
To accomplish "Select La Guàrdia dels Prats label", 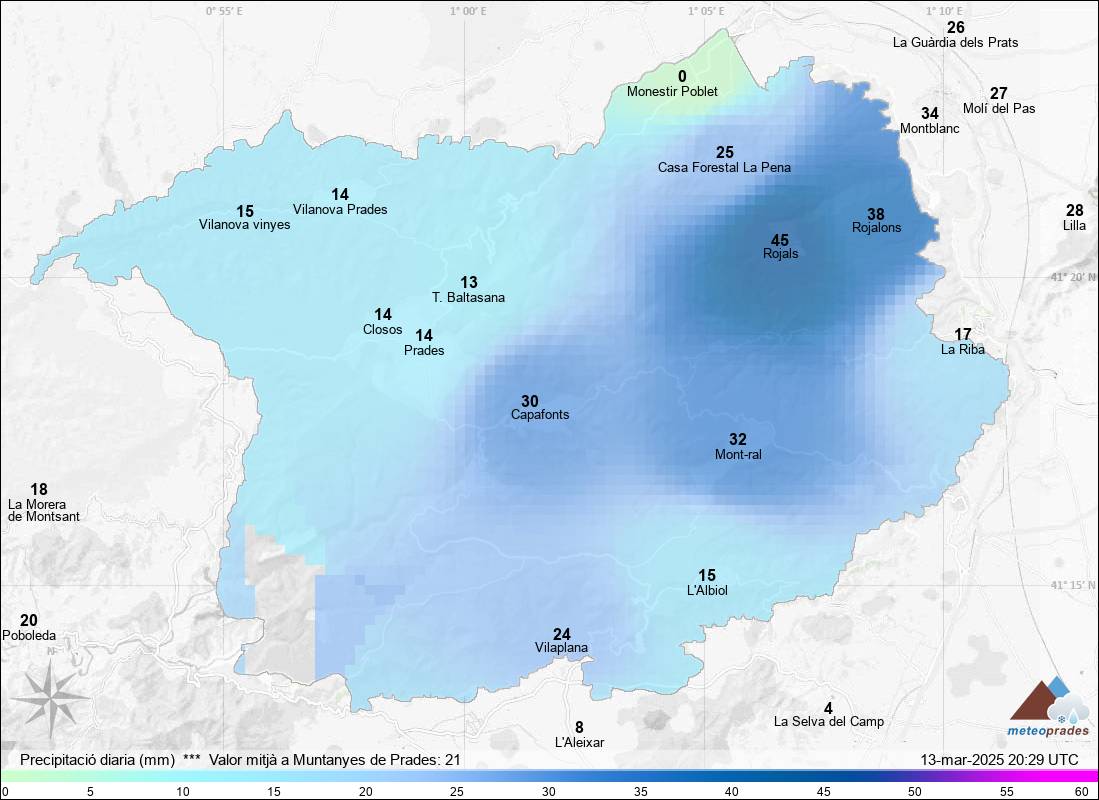I will coord(955,43).
